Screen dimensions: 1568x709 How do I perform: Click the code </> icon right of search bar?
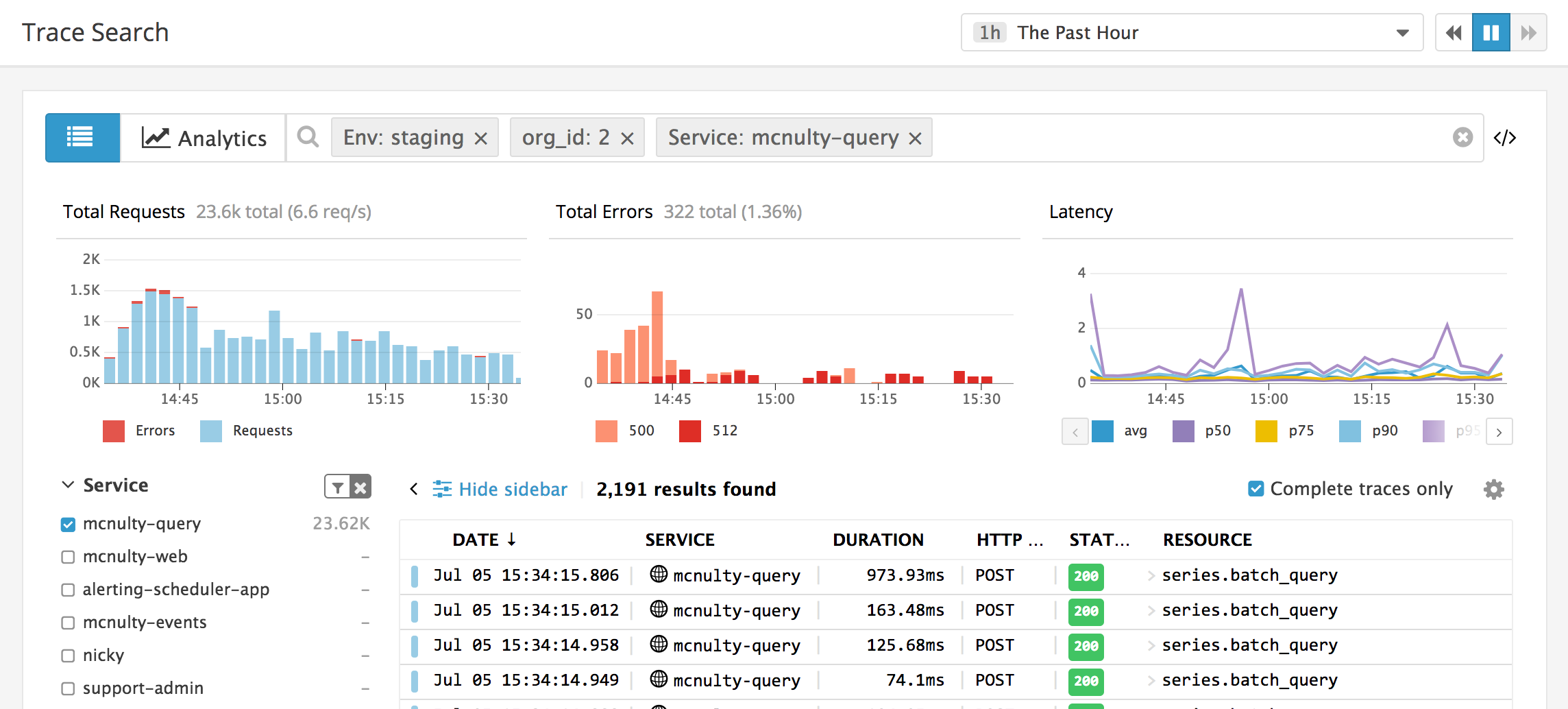tap(1506, 137)
